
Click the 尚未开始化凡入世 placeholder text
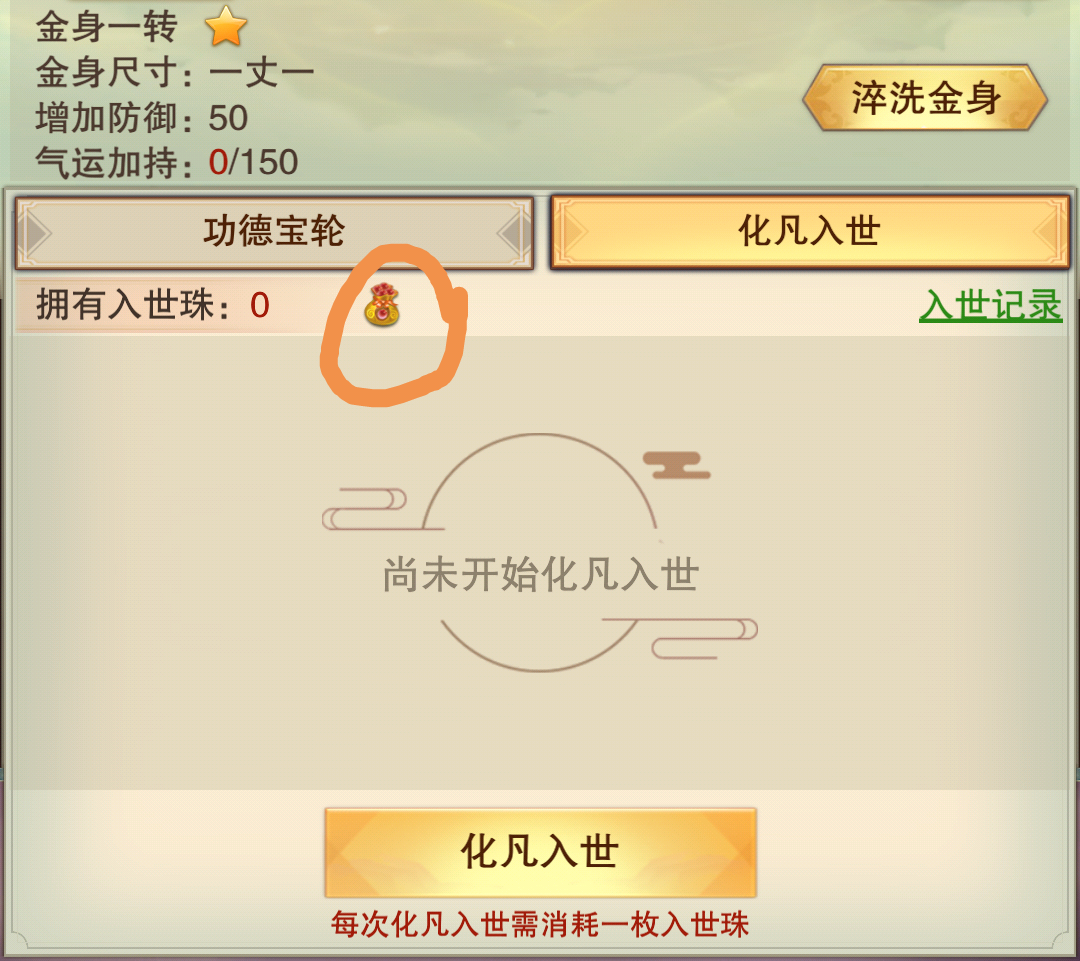click(541, 575)
